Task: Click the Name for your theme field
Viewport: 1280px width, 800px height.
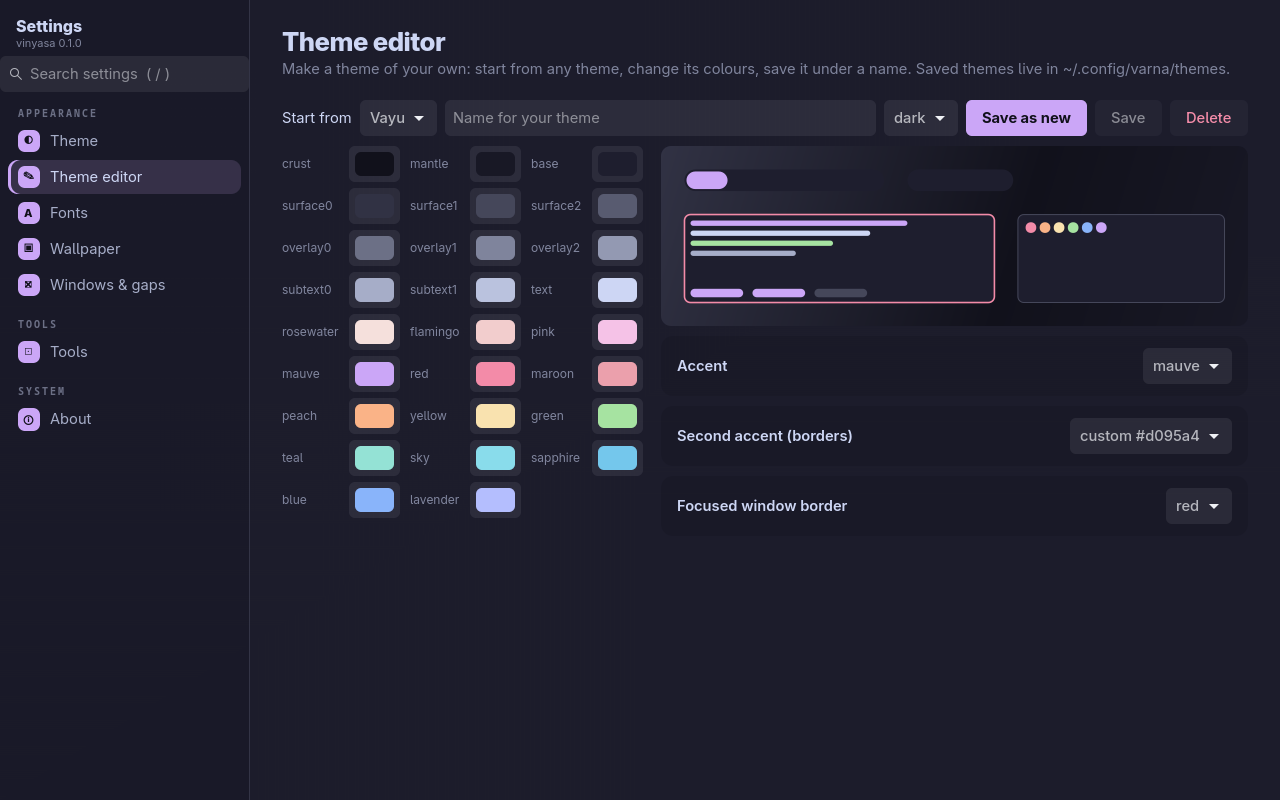Action: point(660,118)
